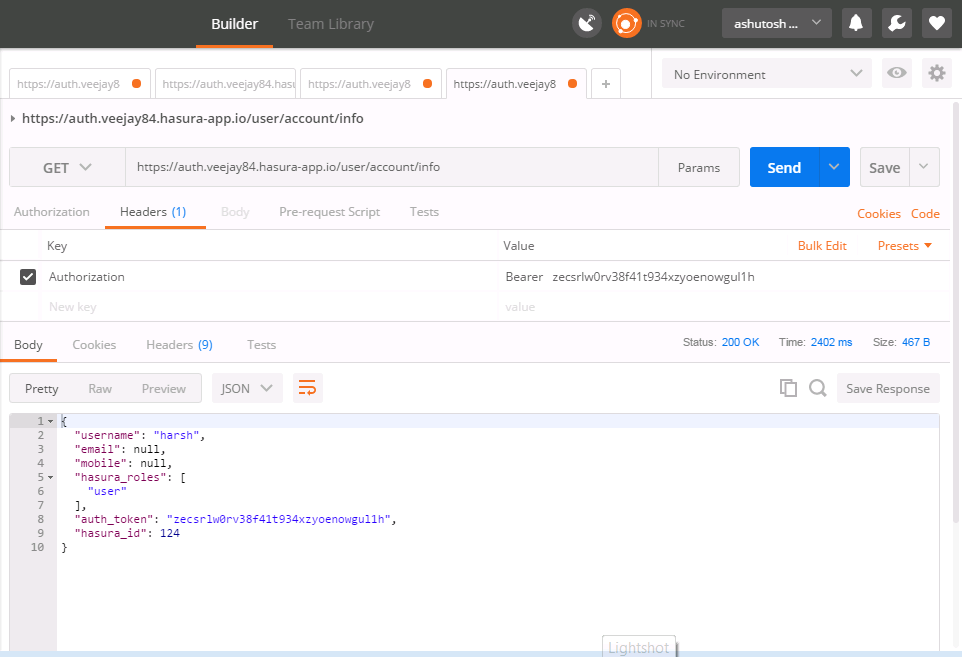
Task: Switch to the Team Library tab
Action: (331, 24)
